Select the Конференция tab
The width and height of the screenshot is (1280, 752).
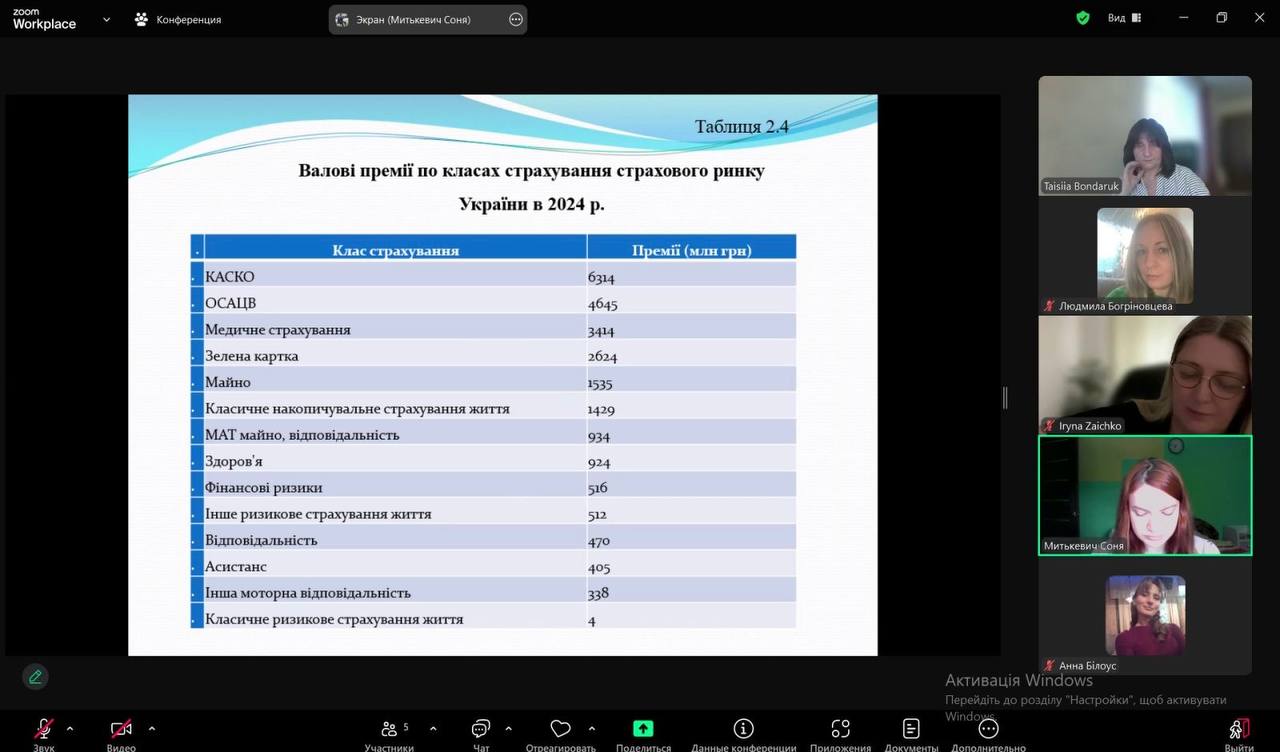coord(178,19)
